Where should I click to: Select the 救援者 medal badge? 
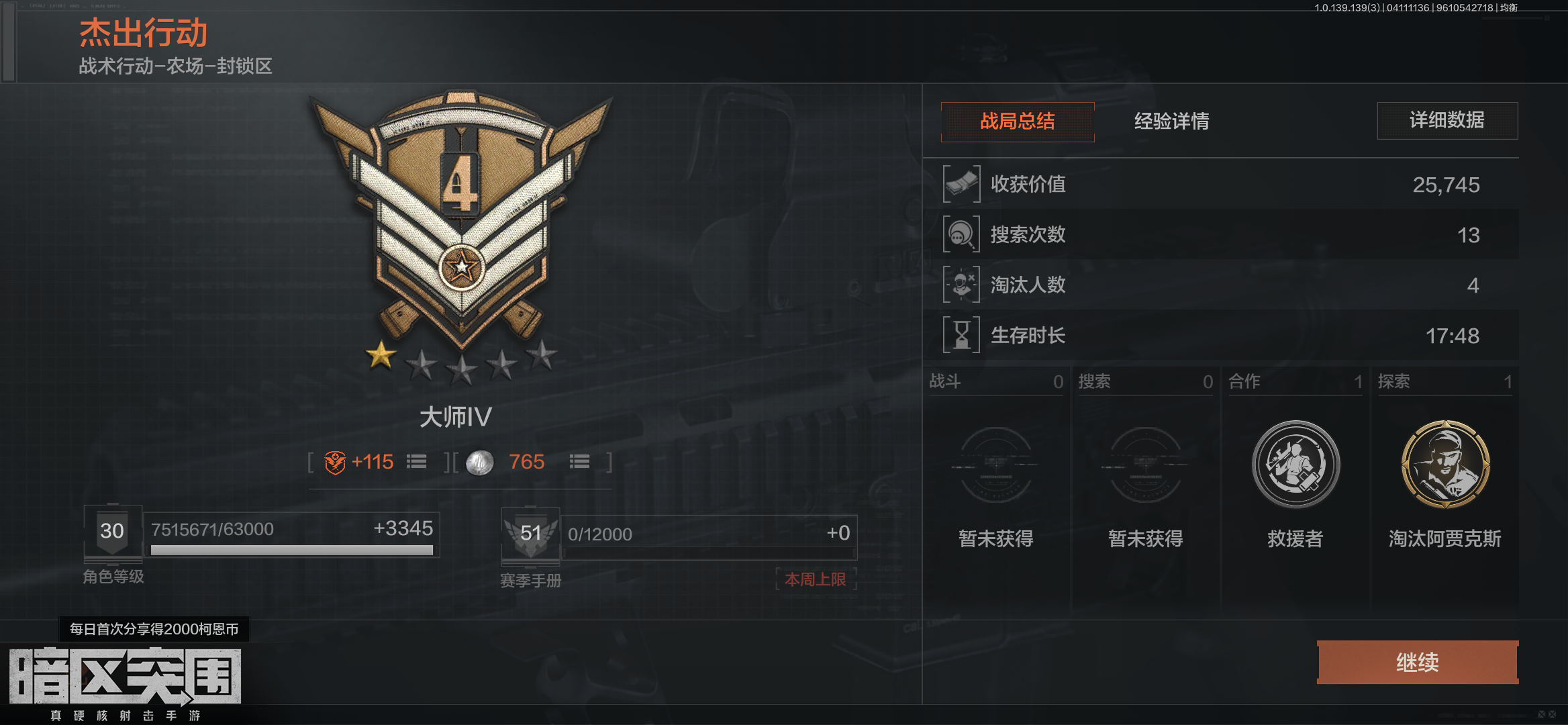pos(1295,465)
